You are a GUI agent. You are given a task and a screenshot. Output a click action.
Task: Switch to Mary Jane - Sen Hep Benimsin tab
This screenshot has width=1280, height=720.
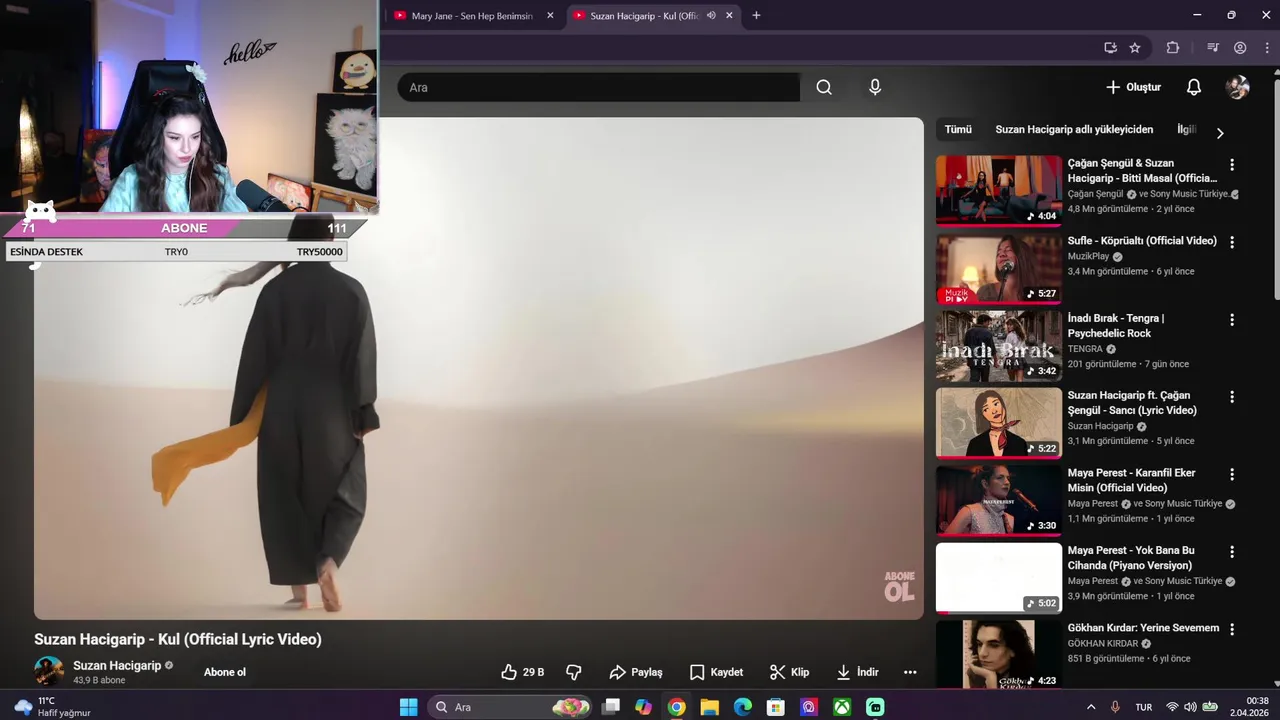[x=472, y=16]
